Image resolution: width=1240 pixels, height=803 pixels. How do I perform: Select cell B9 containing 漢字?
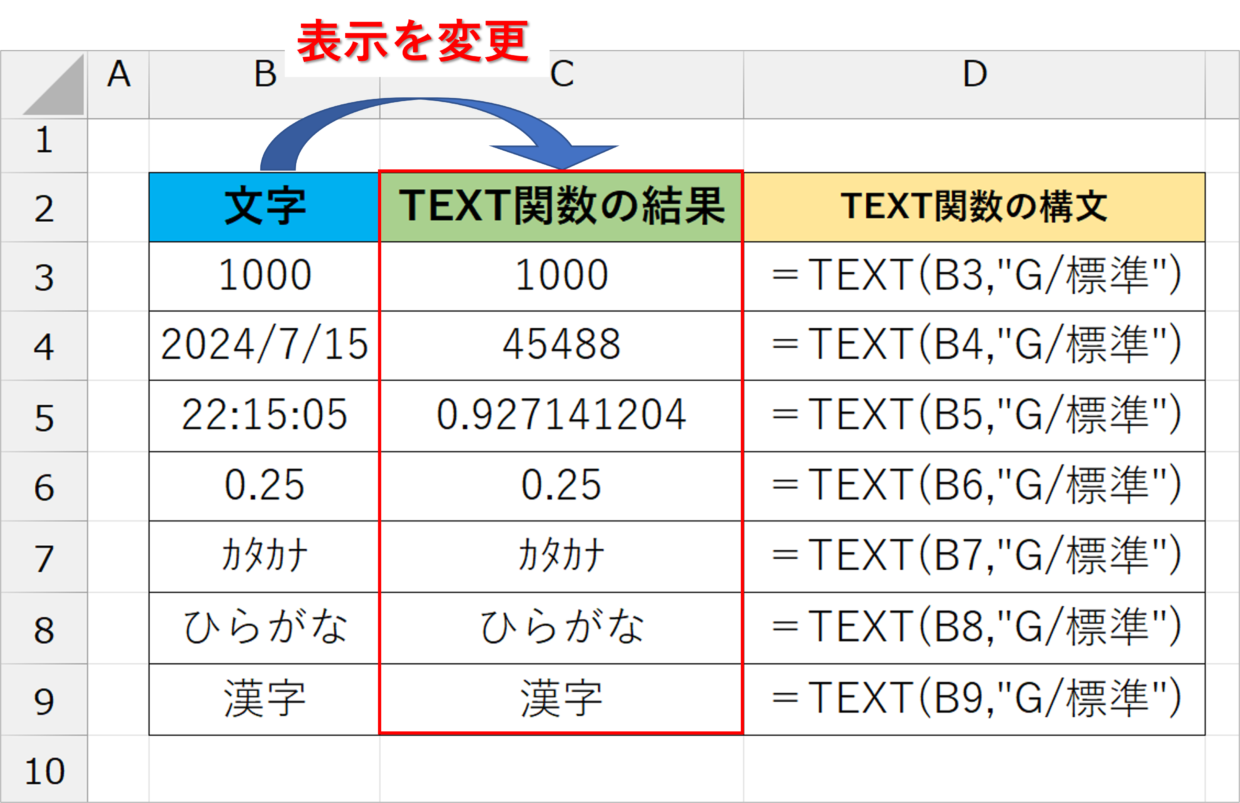[264, 698]
